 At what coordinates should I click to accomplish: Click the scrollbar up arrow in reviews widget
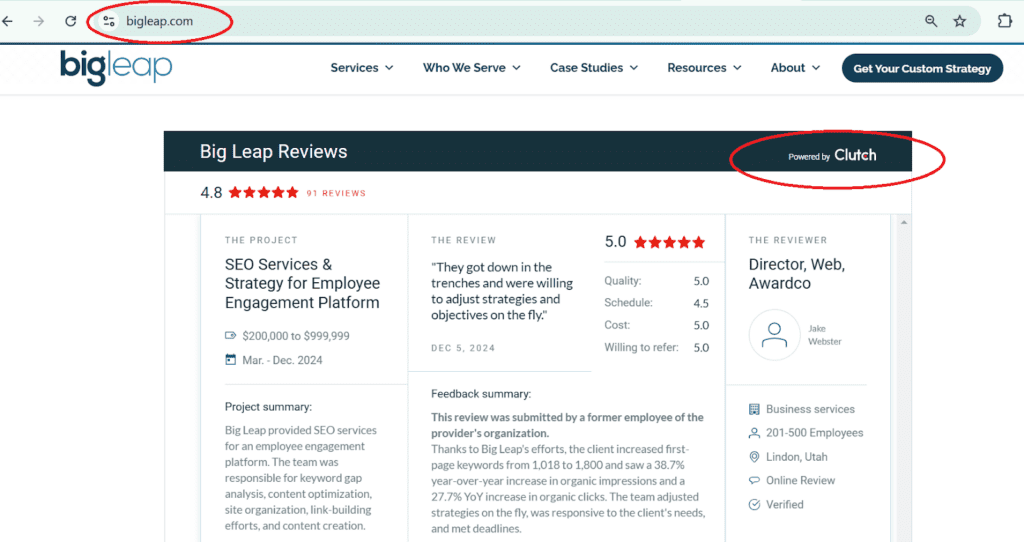pyautogui.click(x=904, y=223)
